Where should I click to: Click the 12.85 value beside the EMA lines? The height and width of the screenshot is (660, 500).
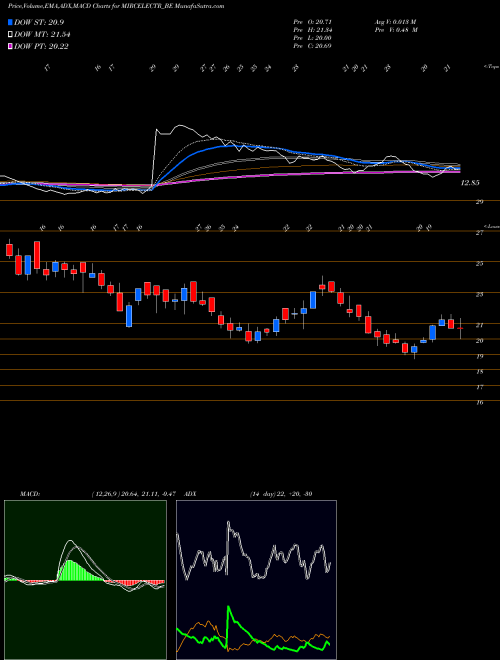pos(470,183)
